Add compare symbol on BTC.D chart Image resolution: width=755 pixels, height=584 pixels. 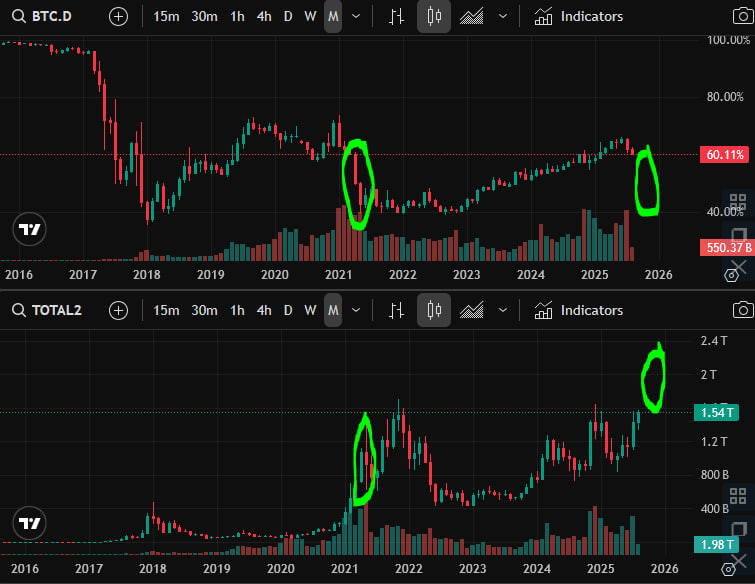tap(118, 17)
